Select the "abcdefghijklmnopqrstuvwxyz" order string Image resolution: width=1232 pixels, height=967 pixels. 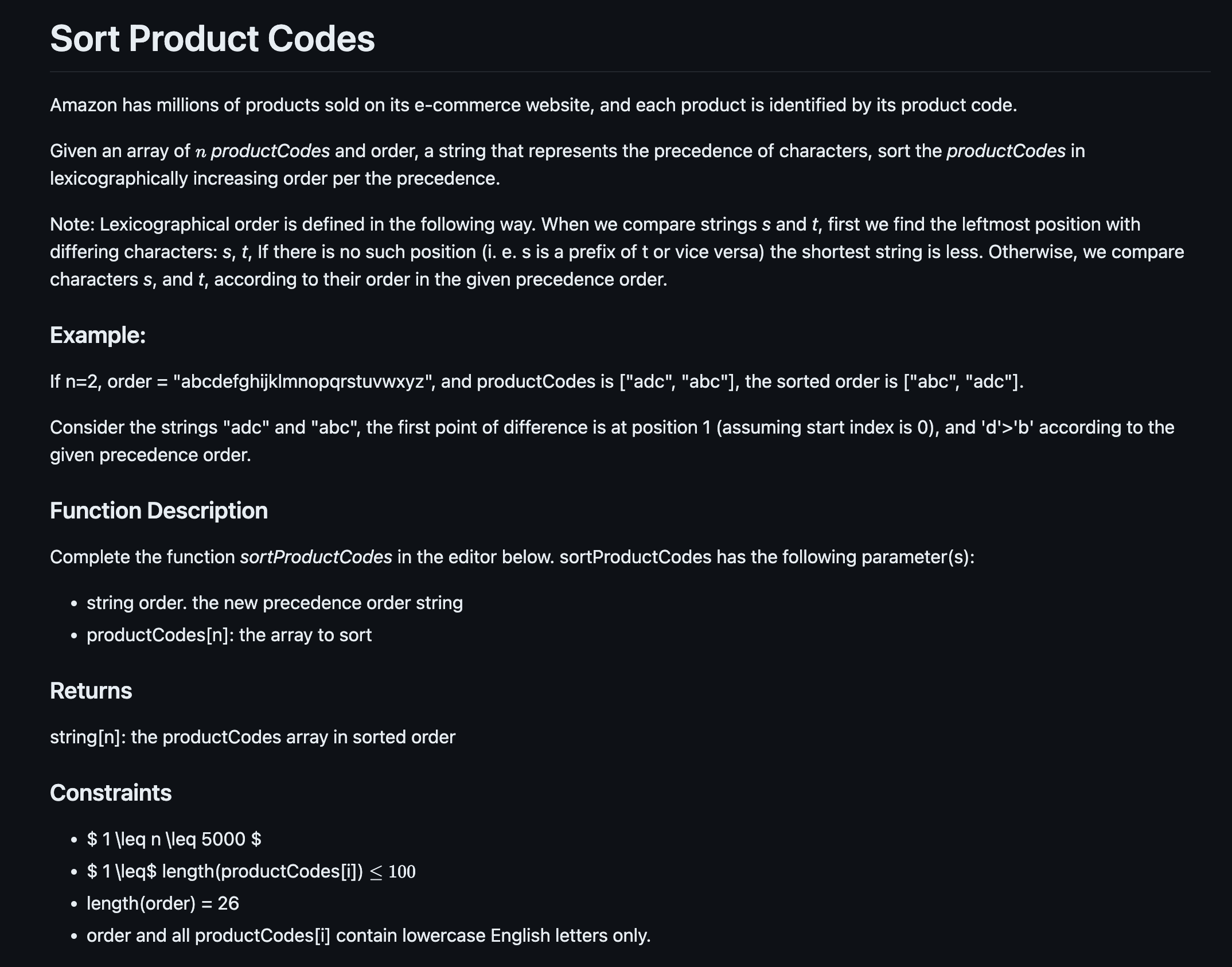point(302,381)
